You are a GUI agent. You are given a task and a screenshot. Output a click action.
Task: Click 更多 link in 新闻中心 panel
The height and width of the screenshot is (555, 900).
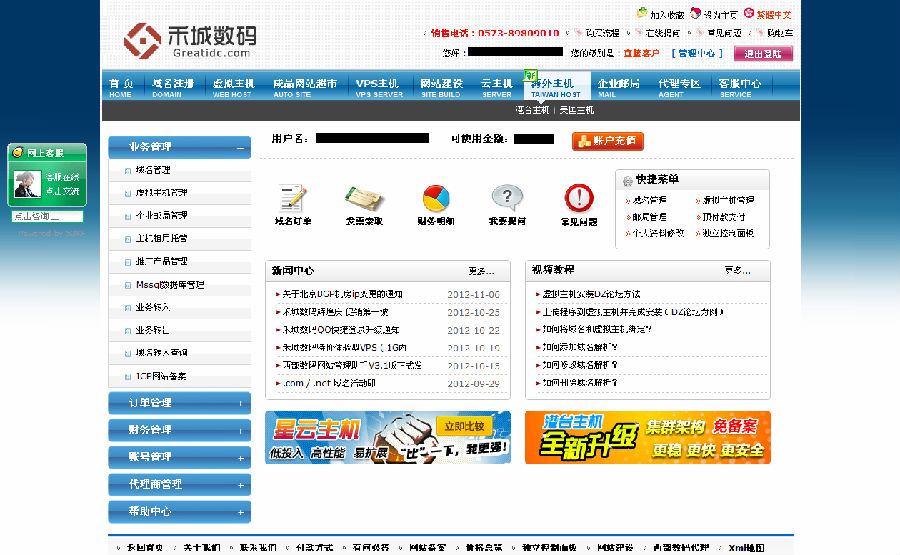(x=481, y=270)
